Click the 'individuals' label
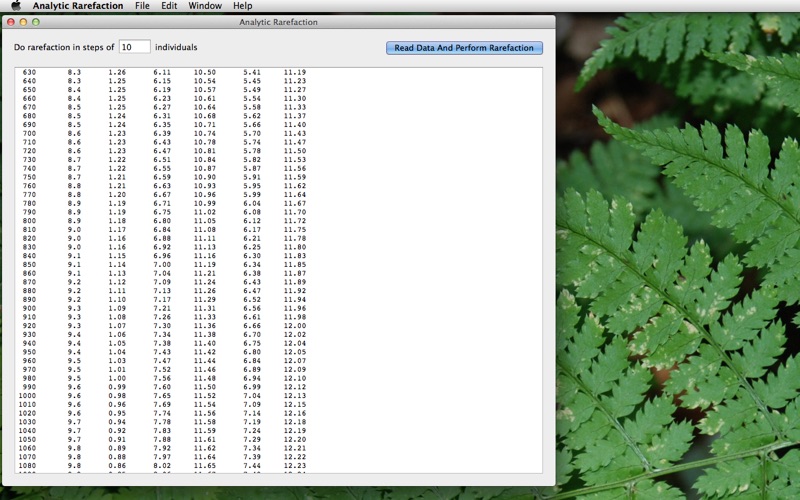The height and width of the screenshot is (500, 800). click(x=176, y=47)
